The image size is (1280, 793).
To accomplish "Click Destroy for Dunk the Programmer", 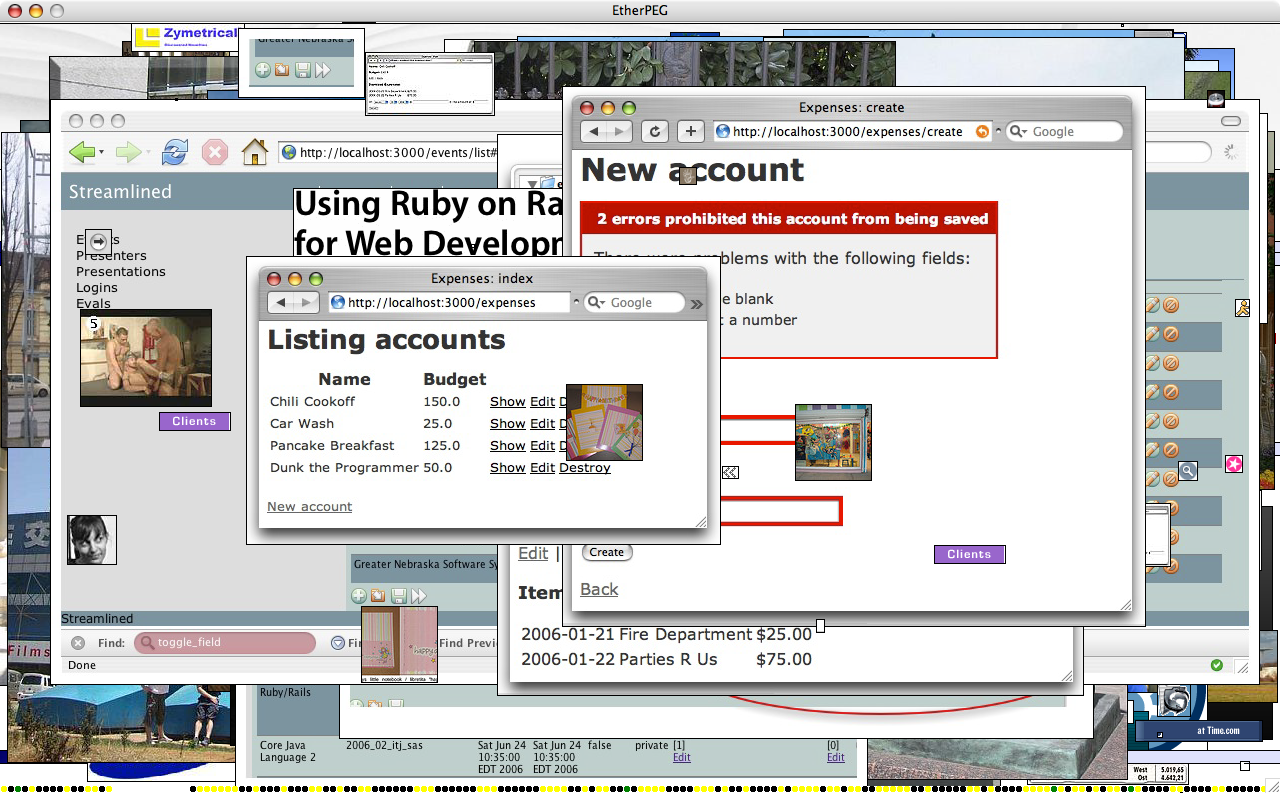I will point(584,467).
